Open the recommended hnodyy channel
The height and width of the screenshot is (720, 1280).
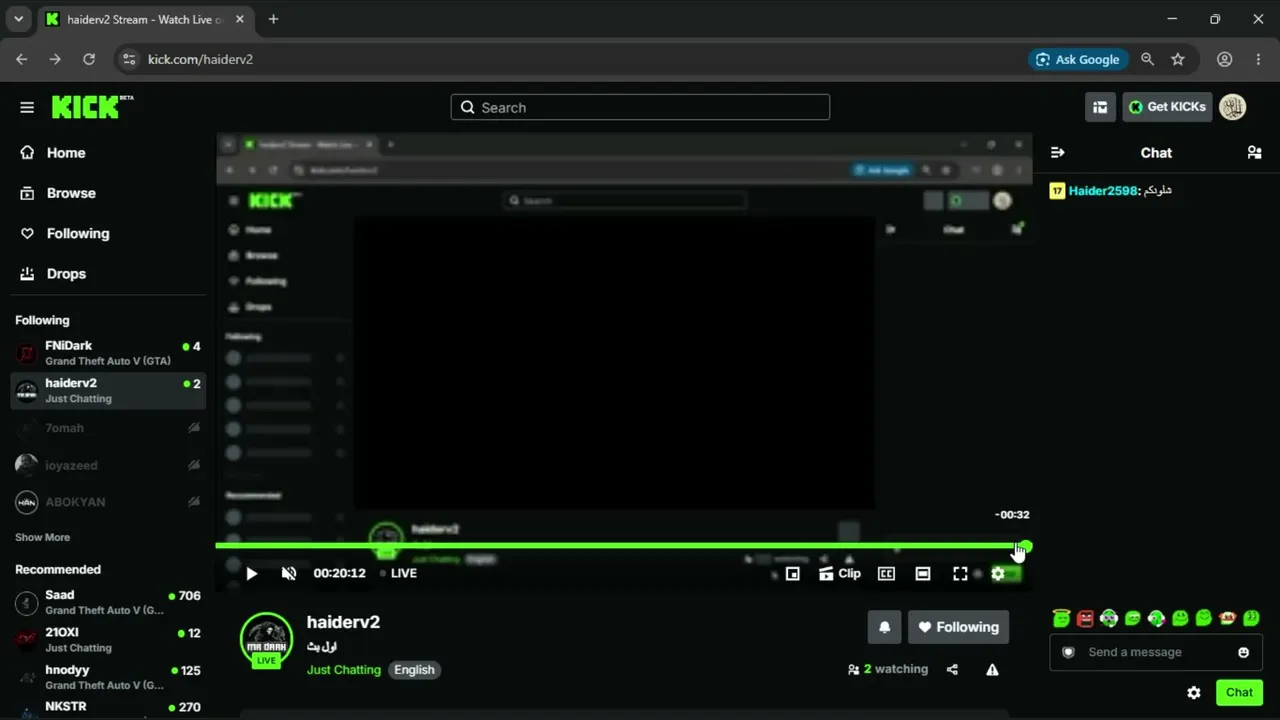coord(108,677)
